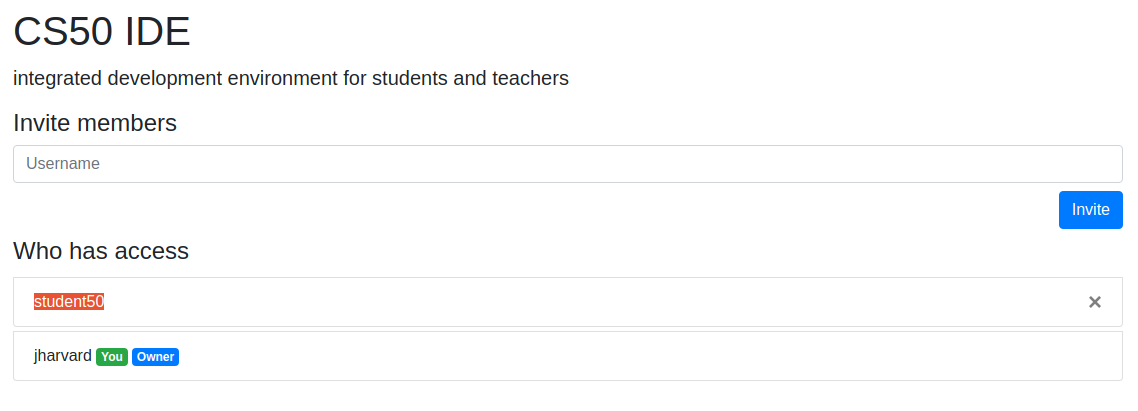Click the Invite members heading

[95, 123]
